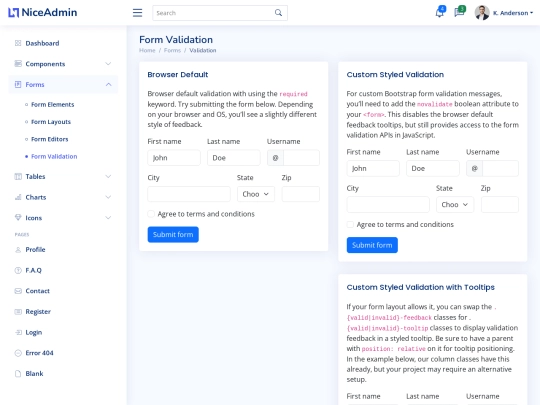The width and height of the screenshot is (540, 405).
Task: Click the Login arrow icon
Action: pyautogui.click(x=18, y=332)
